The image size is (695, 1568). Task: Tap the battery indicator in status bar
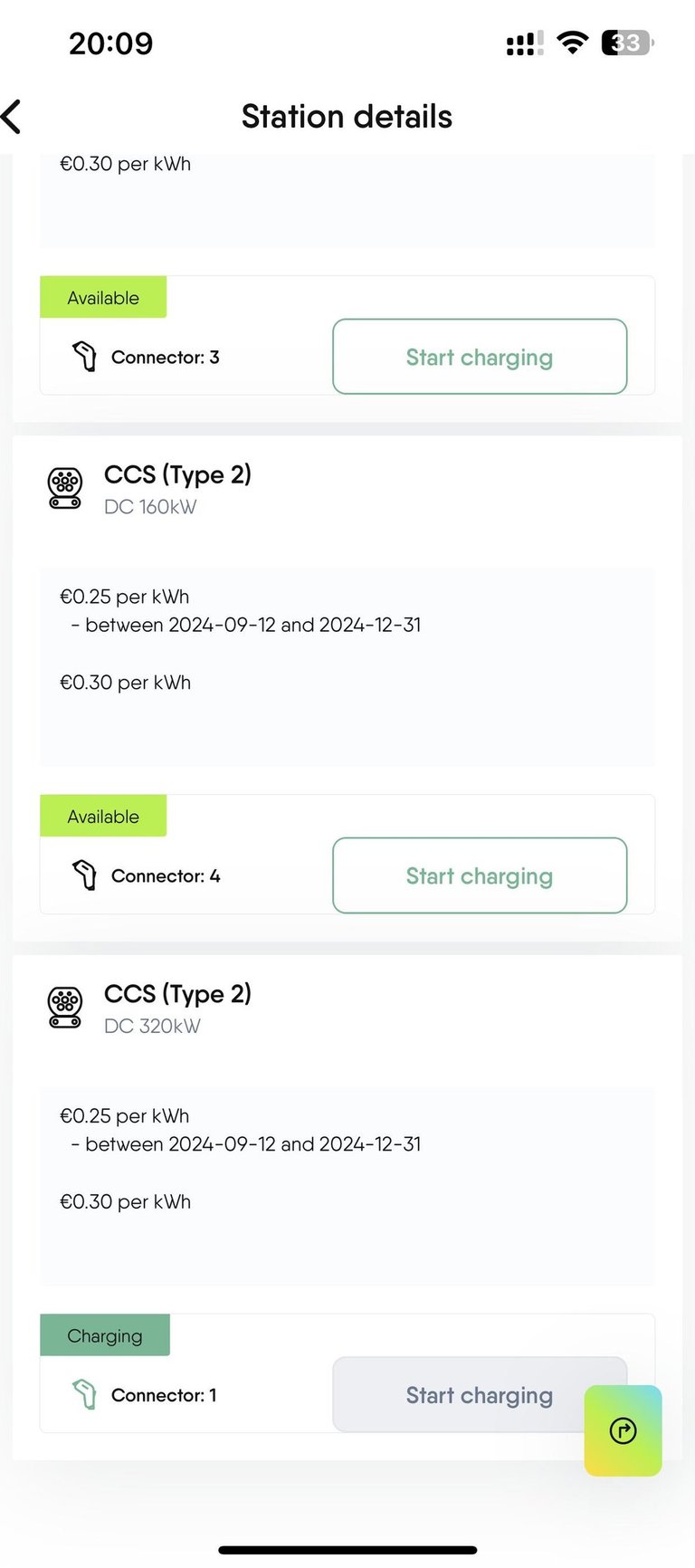627,43
